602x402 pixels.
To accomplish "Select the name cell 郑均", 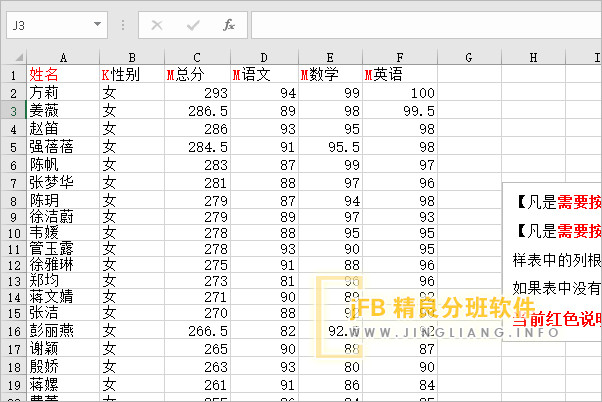I will click(x=63, y=281).
